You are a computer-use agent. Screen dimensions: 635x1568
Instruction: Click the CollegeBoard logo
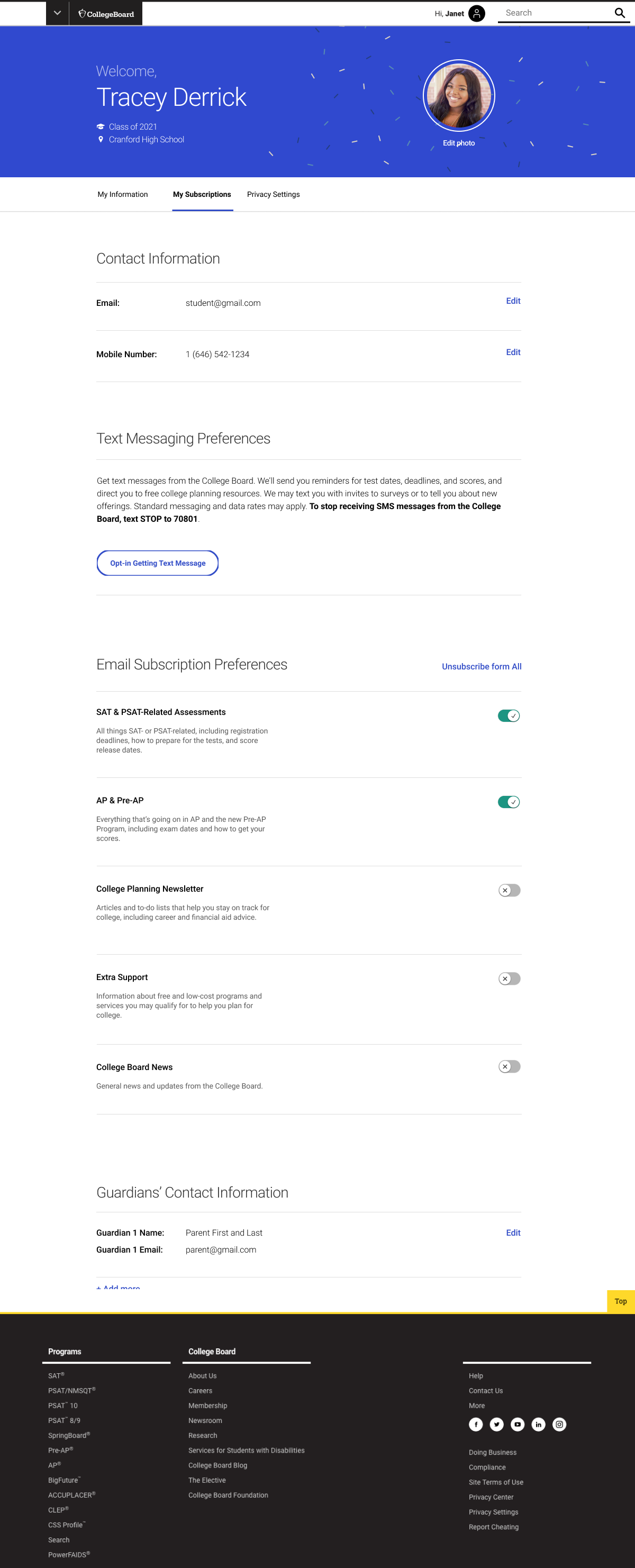click(106, 13)
